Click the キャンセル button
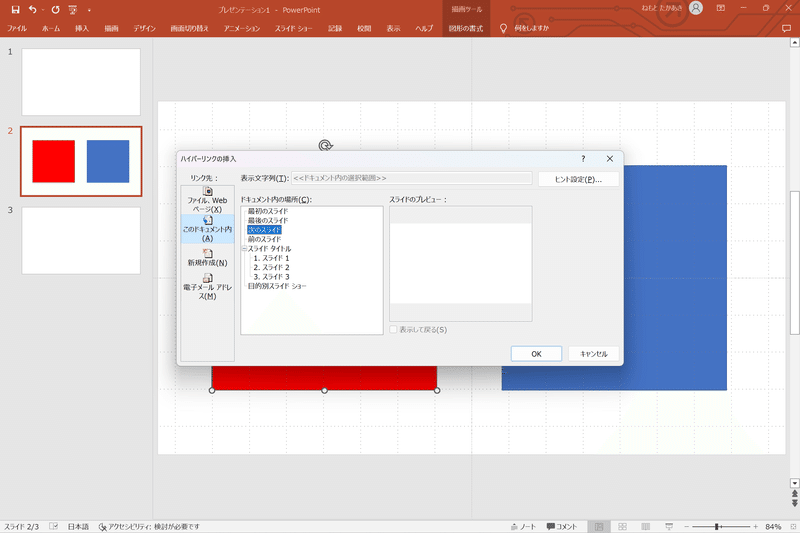Viewport: 800px width, 533px height. [x=594, y=354]
